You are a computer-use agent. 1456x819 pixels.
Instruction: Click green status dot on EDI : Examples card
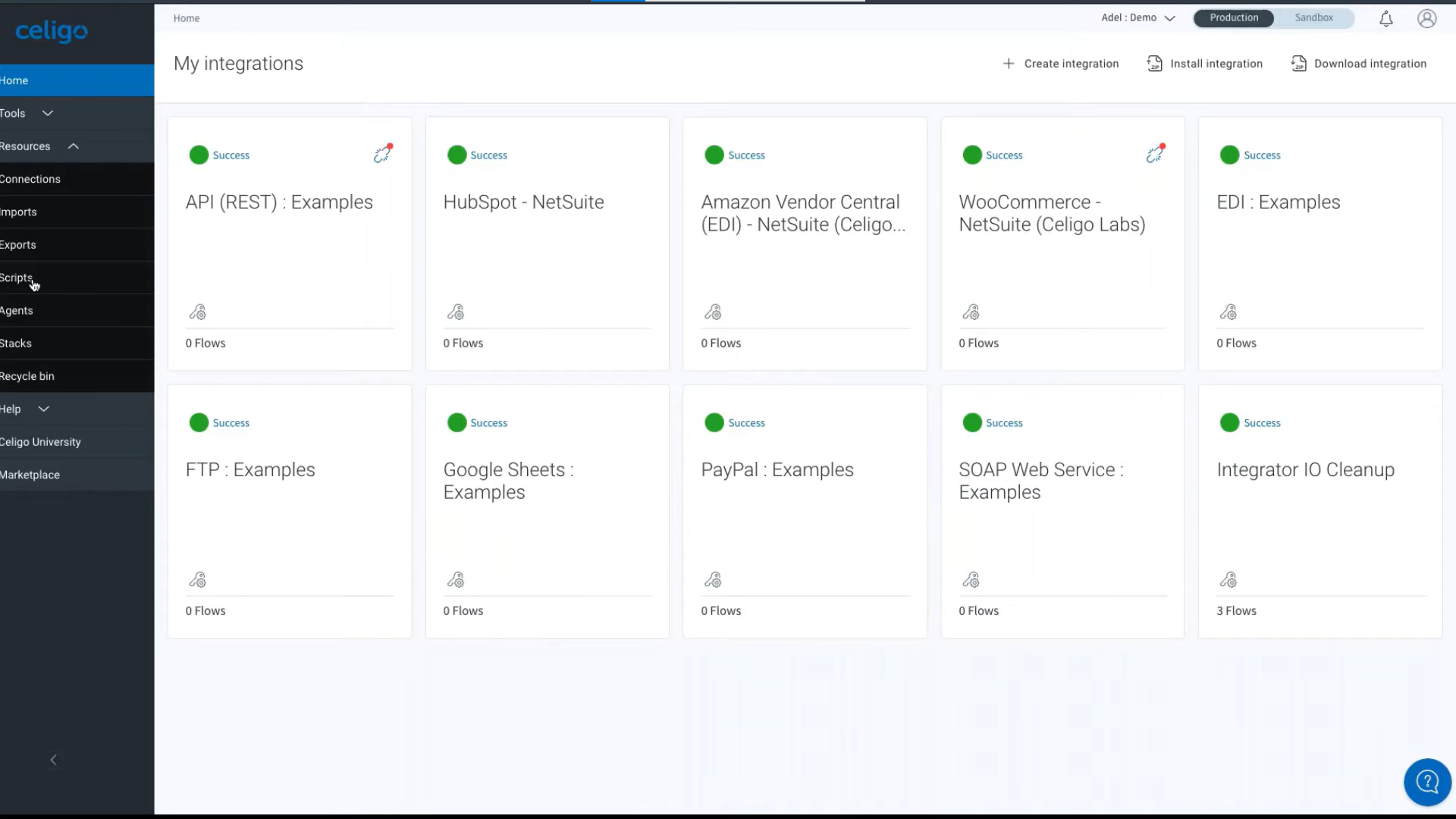[1229, 155]
